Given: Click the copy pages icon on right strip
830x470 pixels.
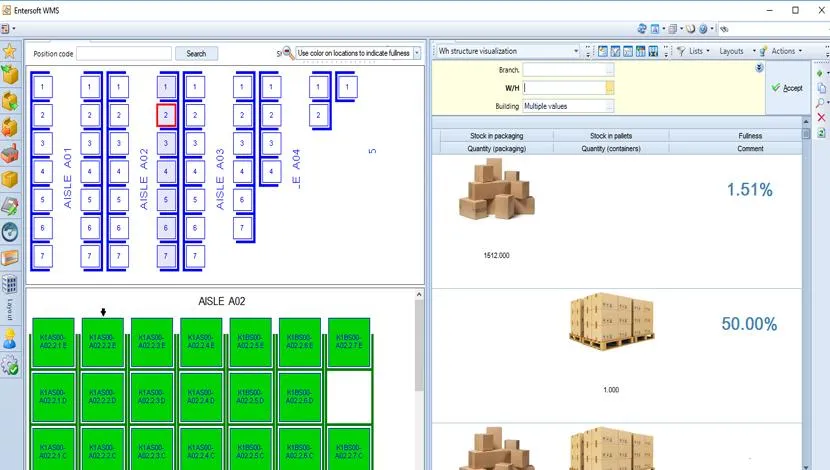Looking at the screenshot, I should pos(822,88).
